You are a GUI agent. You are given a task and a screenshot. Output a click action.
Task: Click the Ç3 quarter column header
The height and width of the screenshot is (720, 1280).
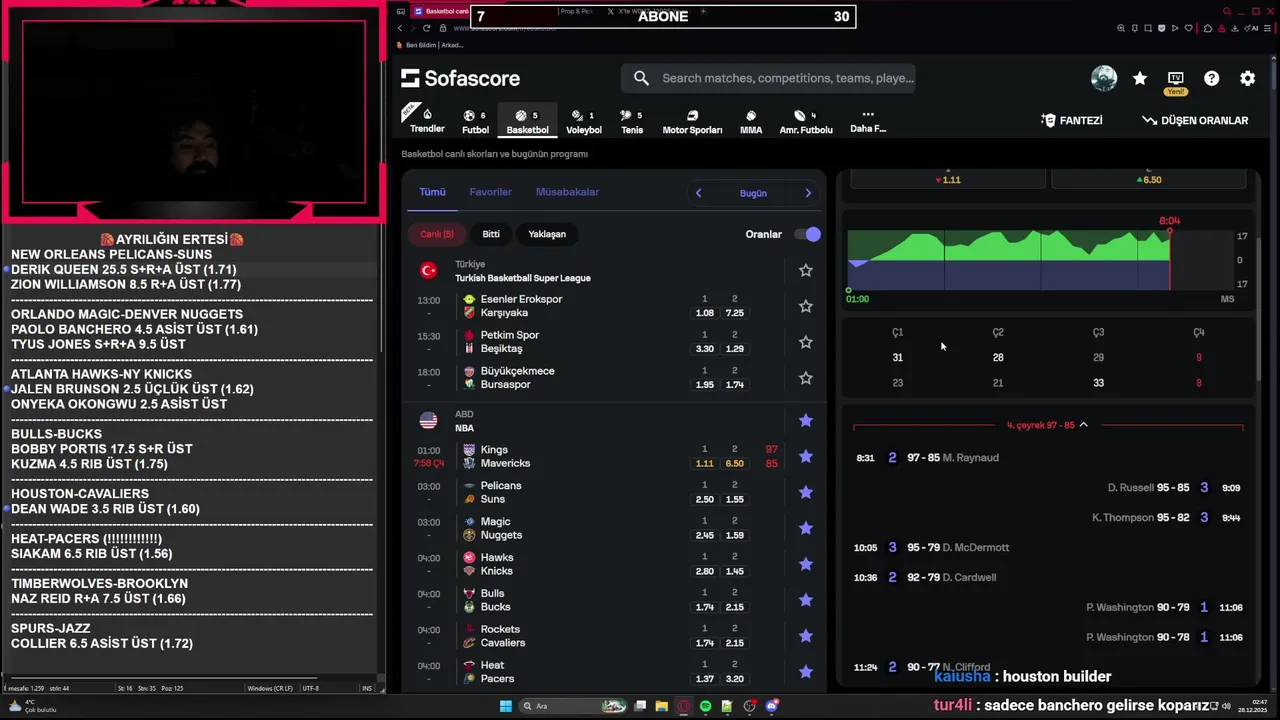click(1098, 332)
